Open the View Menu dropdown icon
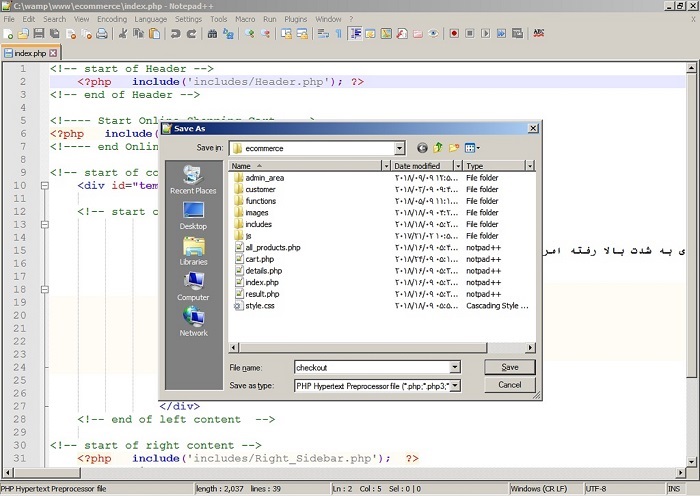700x496 pixels. click(472, 148)
